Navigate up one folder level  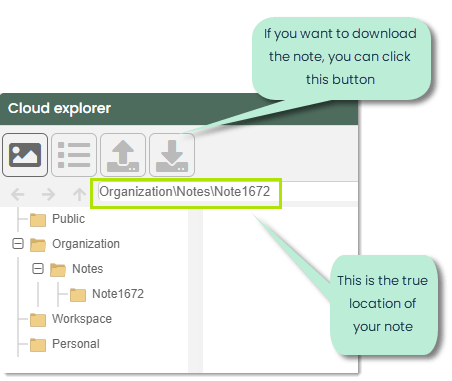tap(79, 194)
